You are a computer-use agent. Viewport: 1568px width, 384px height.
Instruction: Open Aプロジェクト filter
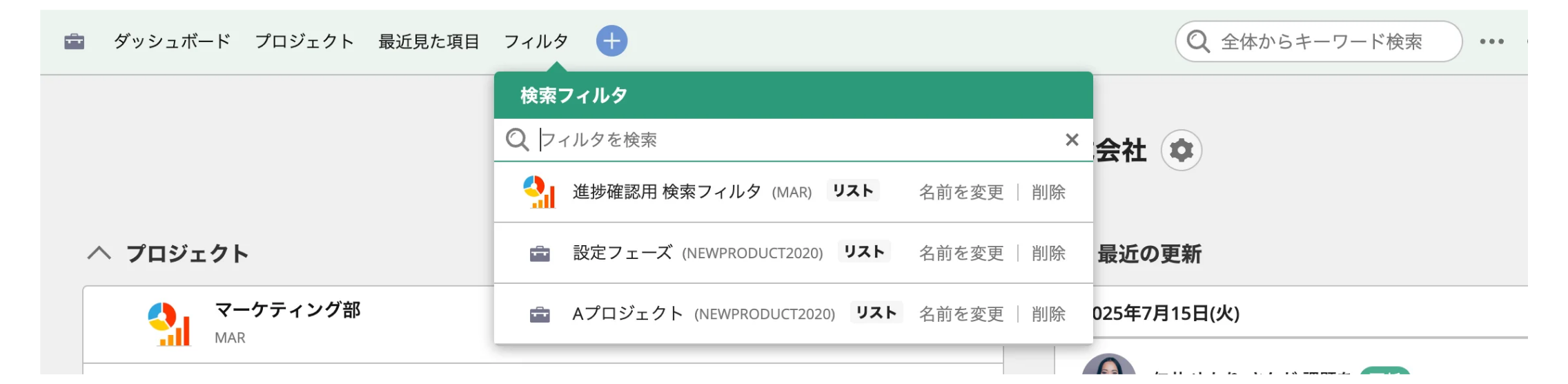(x=628, y=314)
